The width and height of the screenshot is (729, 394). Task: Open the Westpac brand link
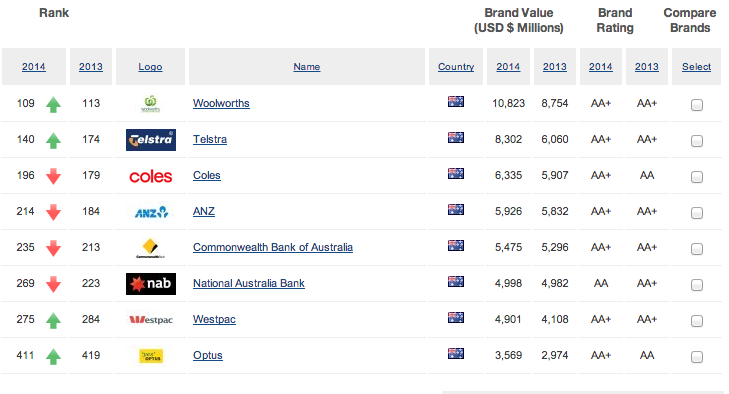click(x=214, y=319)
